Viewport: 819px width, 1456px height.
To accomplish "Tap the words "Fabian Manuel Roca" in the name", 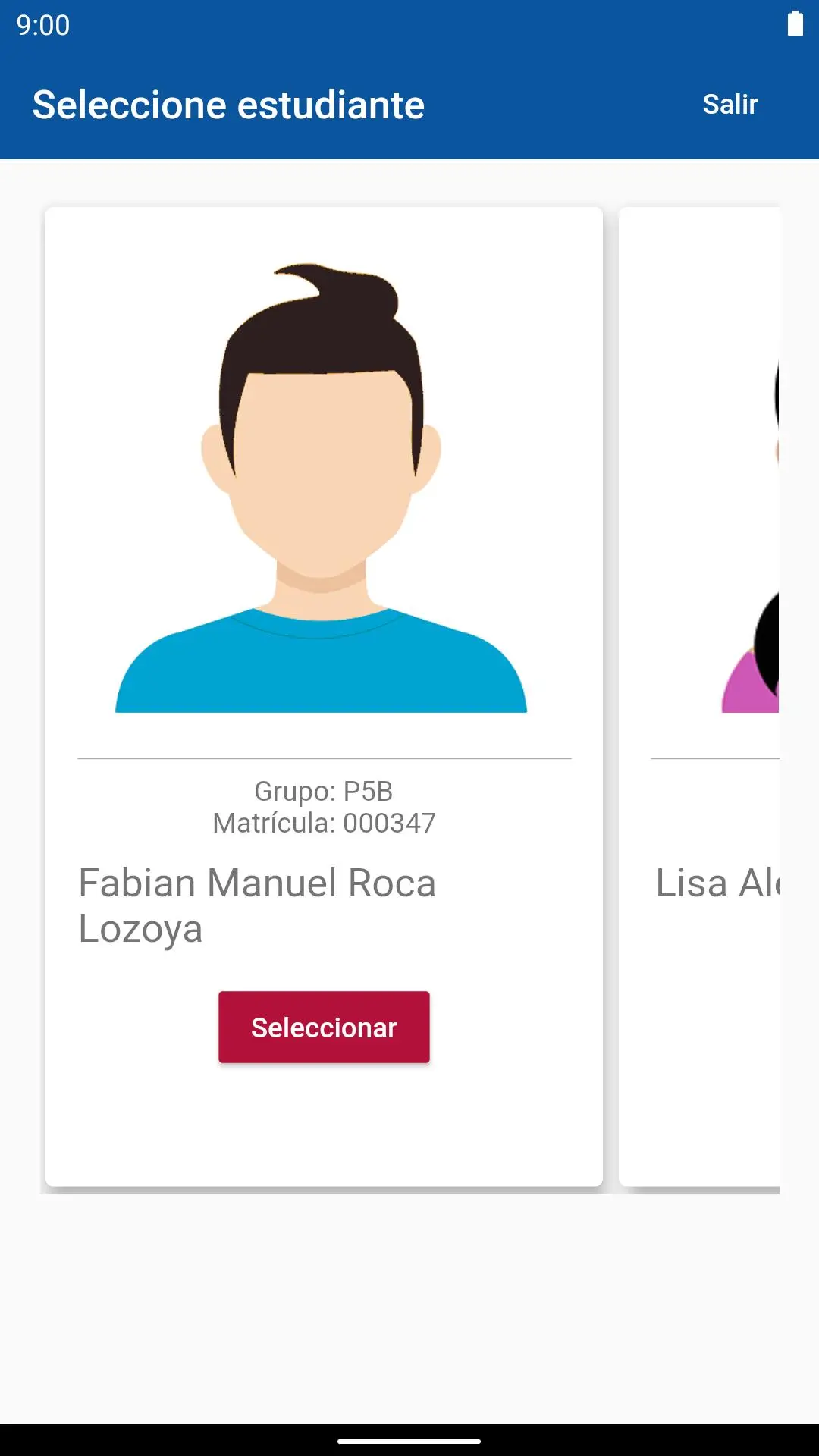I will (257, 883).
